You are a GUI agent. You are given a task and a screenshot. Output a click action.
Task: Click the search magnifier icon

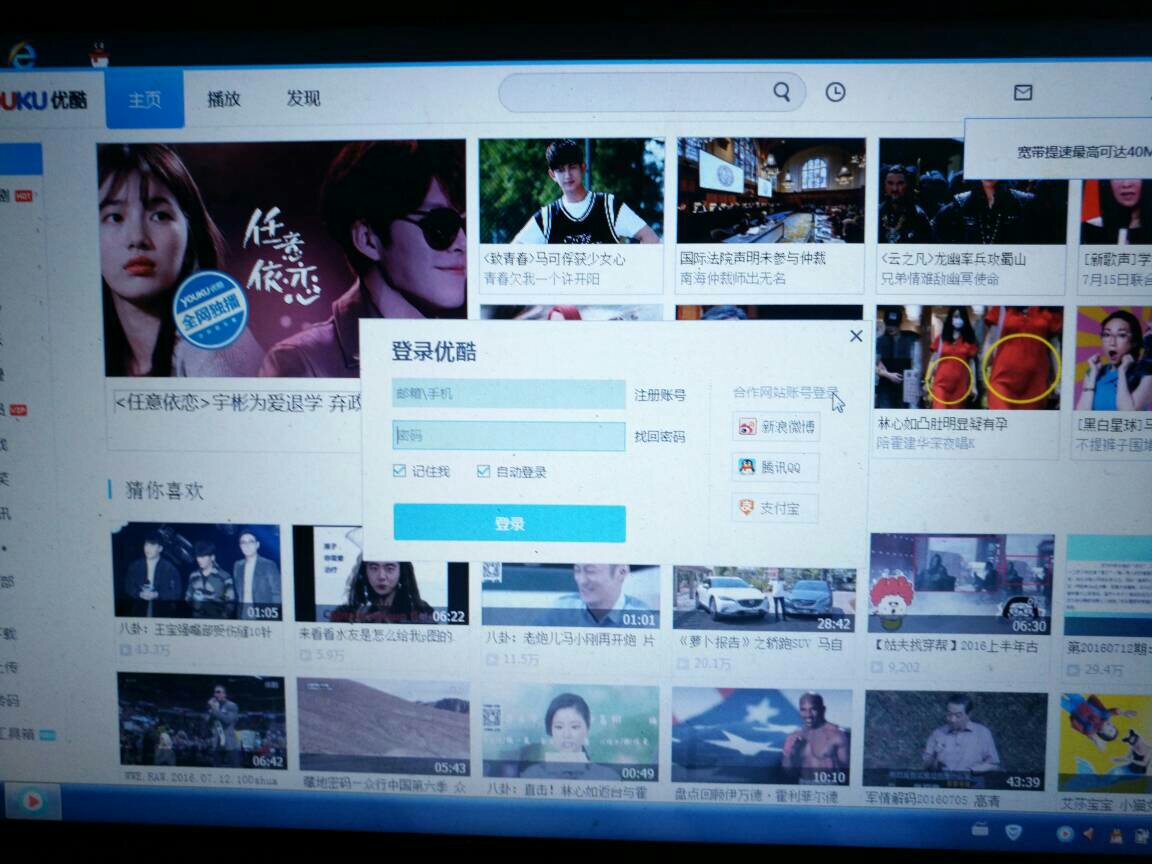point(782,92)
